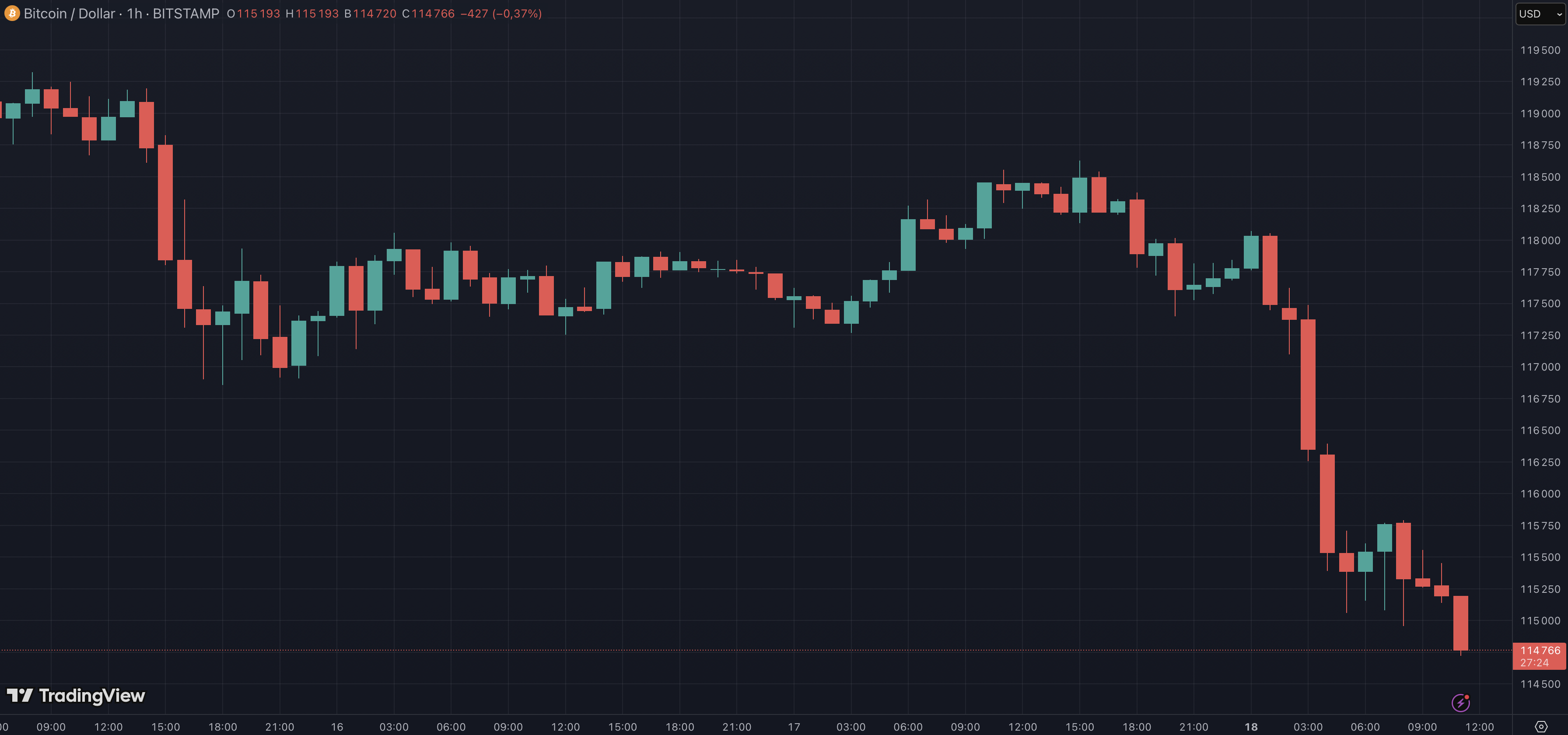The image size is (1568, 735).
Task: Open the USD currency dropdown
Action: coord(1529,14)
